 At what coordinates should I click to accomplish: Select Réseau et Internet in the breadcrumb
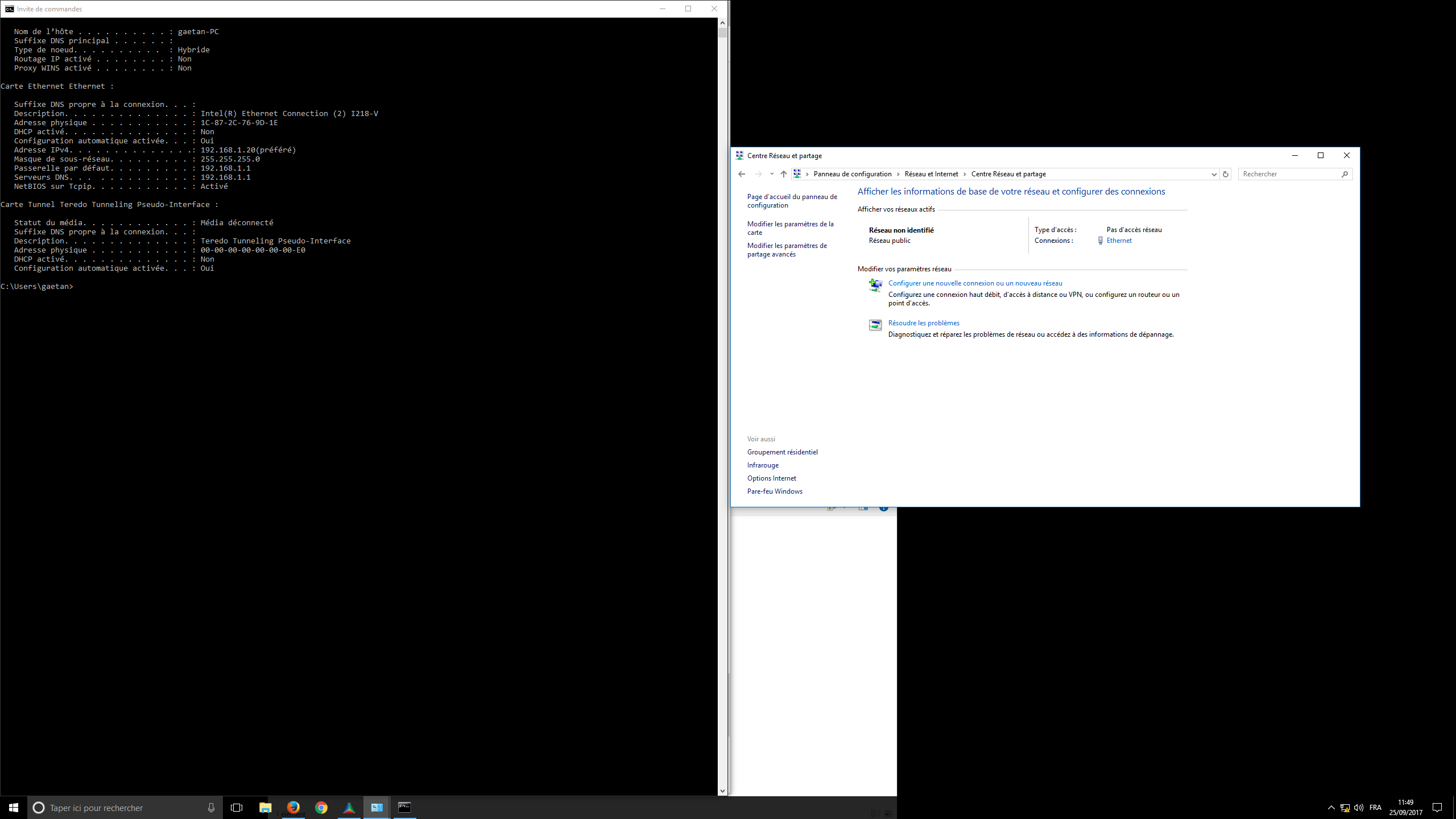coord(931,174)
